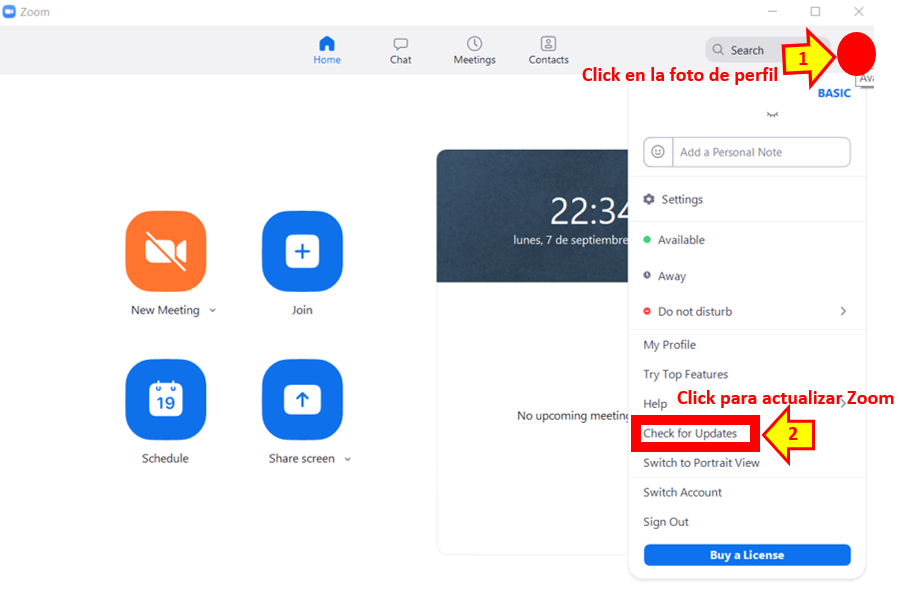The height and width of the screenshot is (598, 899).
Task: Minimize the Zoom window
Action: (x=772, y=11)
